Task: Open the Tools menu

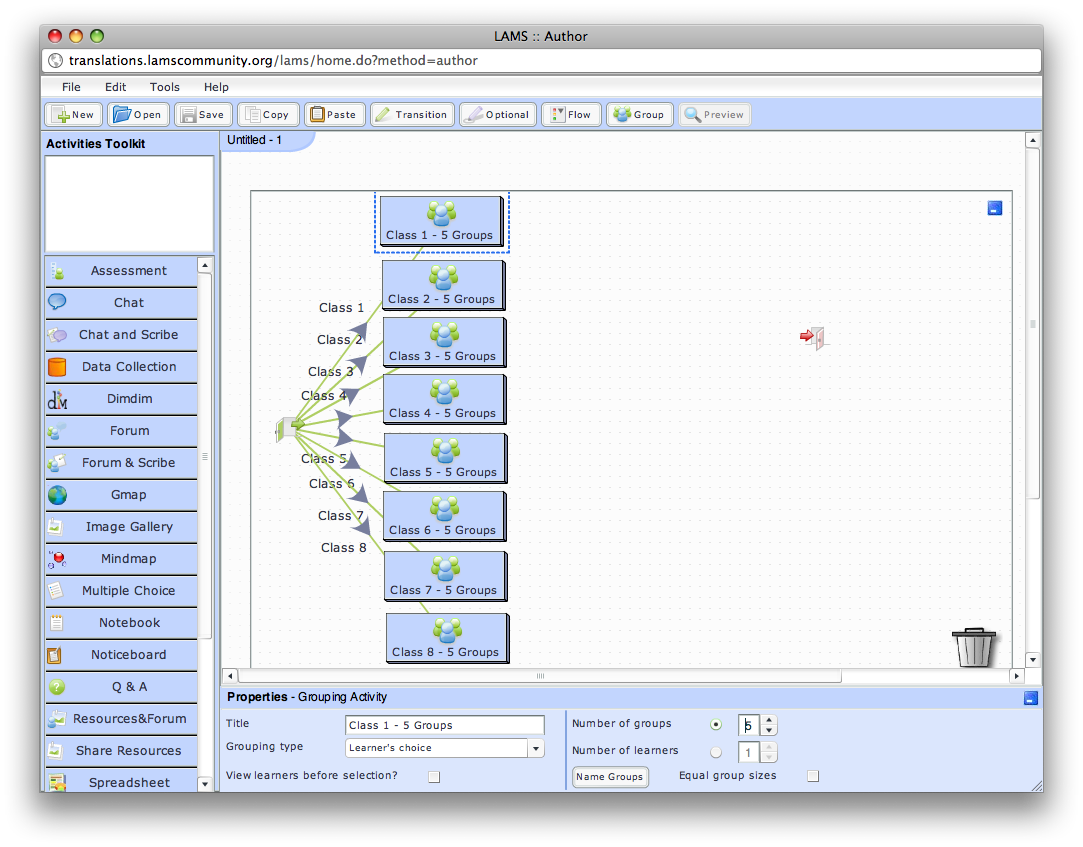Action: (165, 87)
